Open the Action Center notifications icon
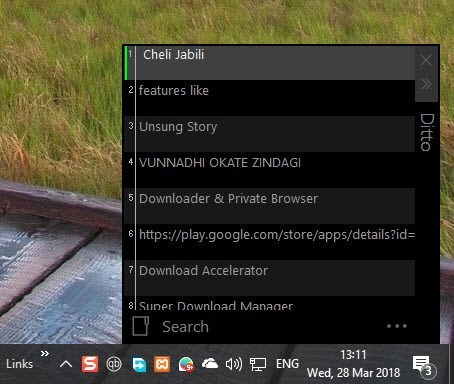The height and width of the screenshot is (384, 454). 424,366
